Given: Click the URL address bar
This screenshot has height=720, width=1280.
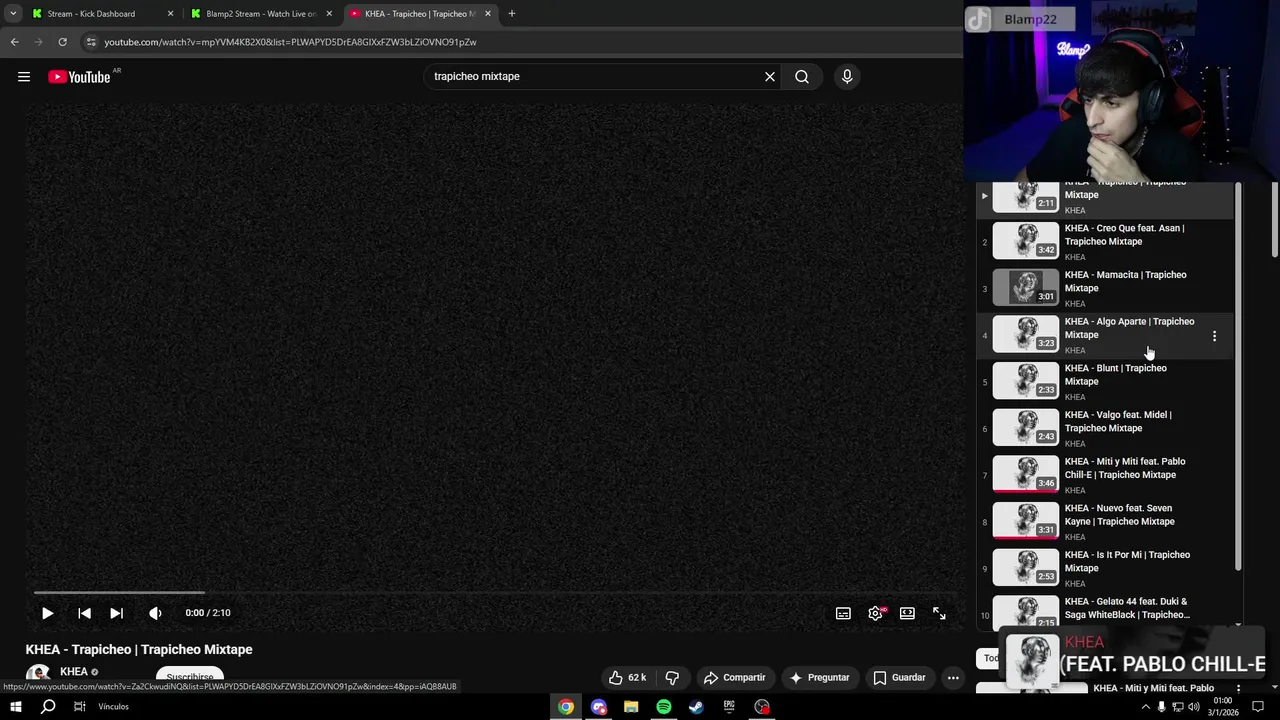Looking at the screenshot, I should (520, 42).
